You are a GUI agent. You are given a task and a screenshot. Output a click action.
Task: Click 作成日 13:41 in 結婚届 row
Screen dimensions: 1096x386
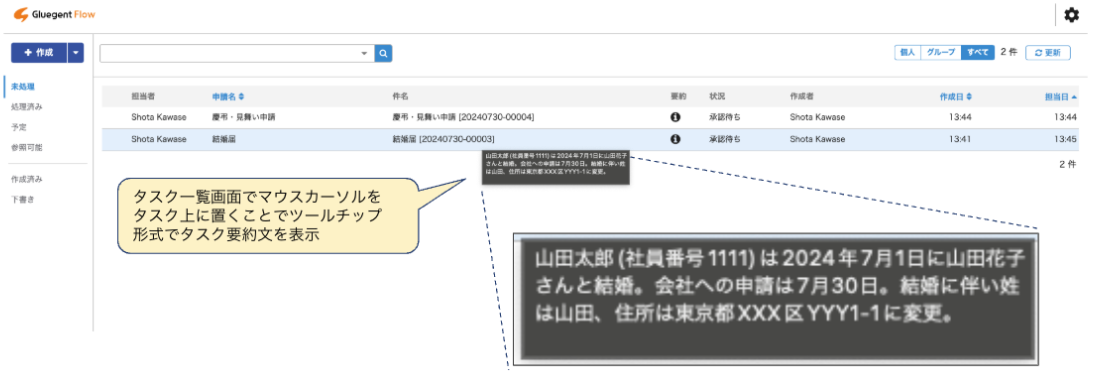[x=960, y=139]
